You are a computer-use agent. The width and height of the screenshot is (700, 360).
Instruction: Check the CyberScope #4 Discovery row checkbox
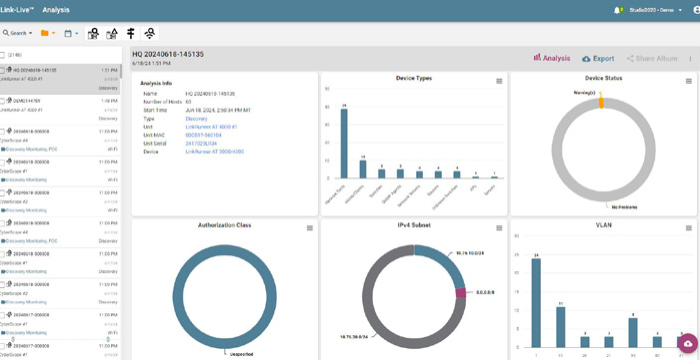pyautogui.click(x=2, y=223)
